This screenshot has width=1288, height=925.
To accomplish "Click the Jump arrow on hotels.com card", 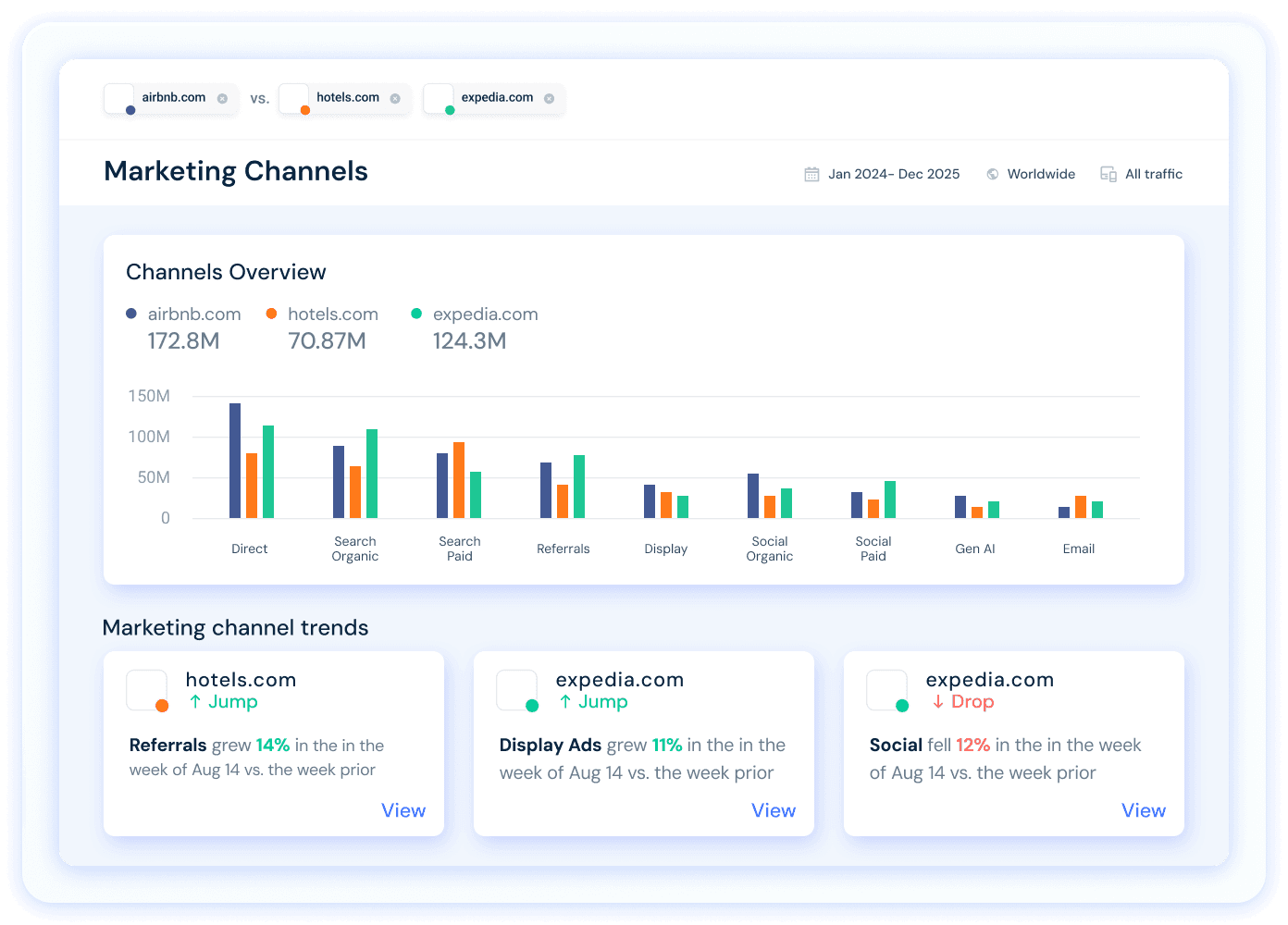I will tap(195, 702).
